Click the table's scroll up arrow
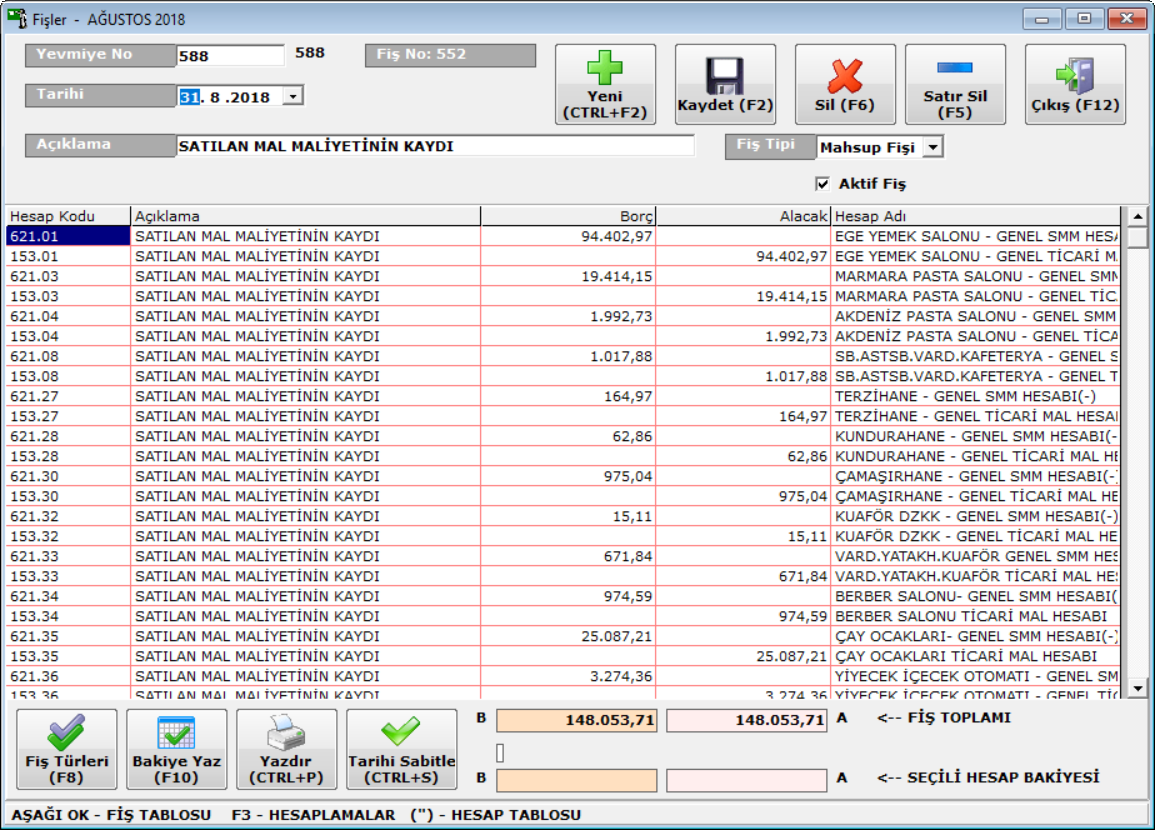Screen dimensions: 1155x830 pyautogui.click(x=1137, y=216)
